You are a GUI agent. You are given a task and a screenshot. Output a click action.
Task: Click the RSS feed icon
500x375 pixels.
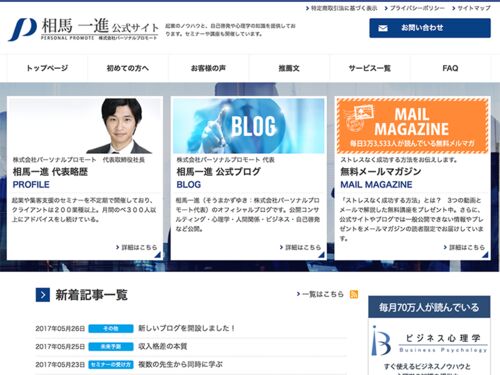pos(354,294)
